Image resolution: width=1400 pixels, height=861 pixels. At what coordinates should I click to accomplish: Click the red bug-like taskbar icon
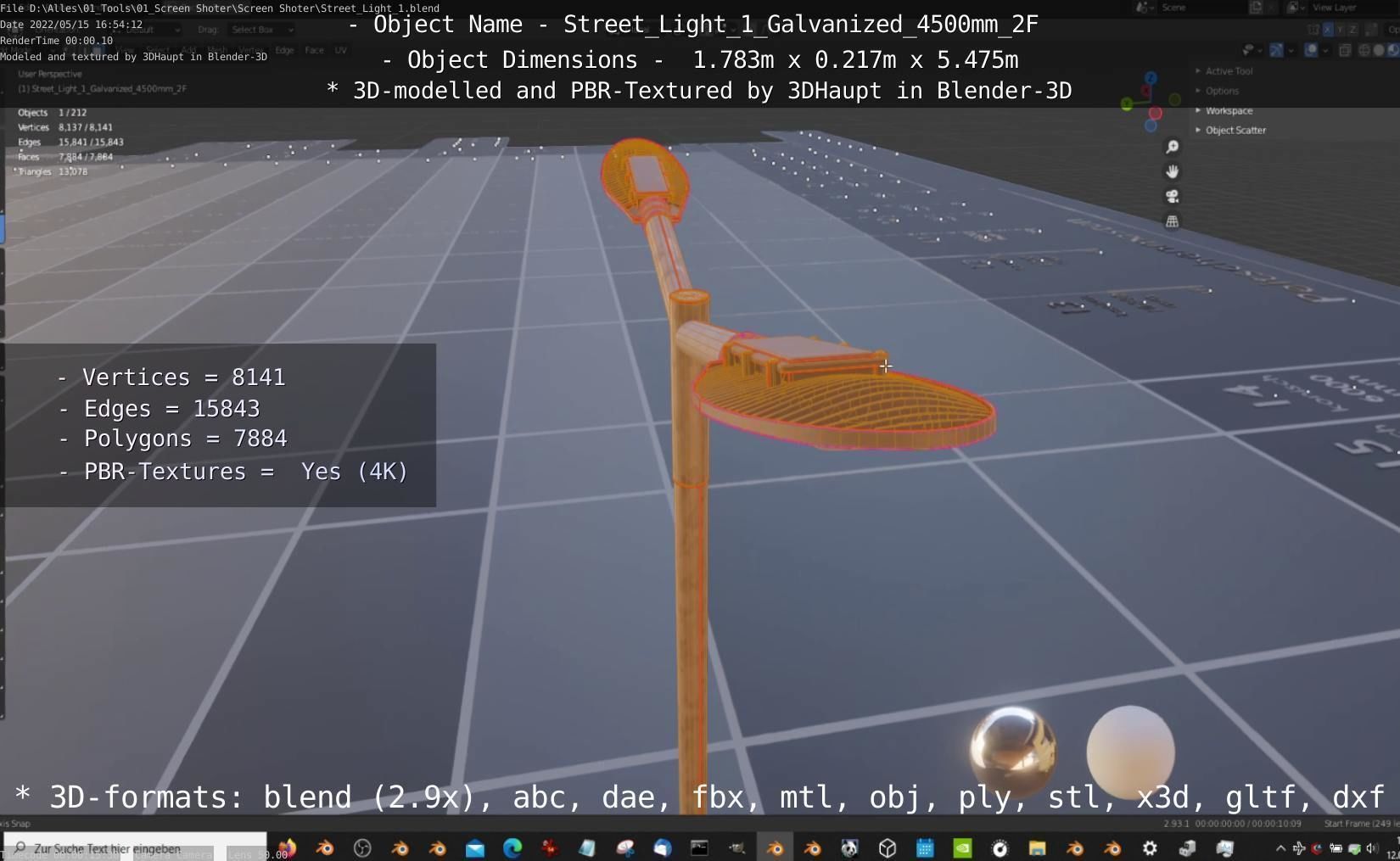click(x=550, y=847)
